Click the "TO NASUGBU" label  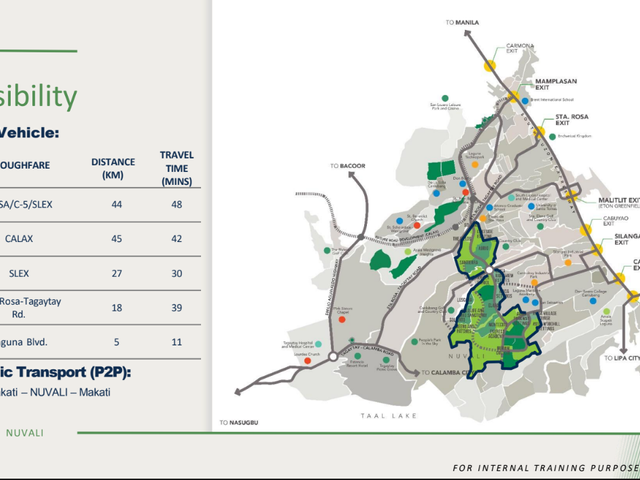pos(239,422)
